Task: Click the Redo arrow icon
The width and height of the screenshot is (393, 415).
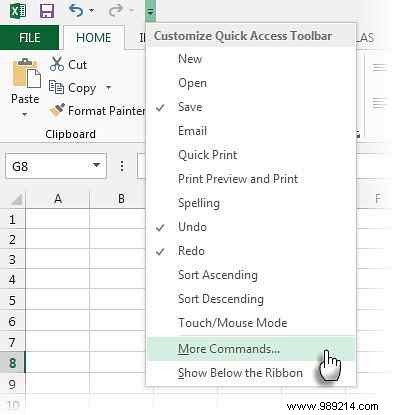Action: [116, 11]
